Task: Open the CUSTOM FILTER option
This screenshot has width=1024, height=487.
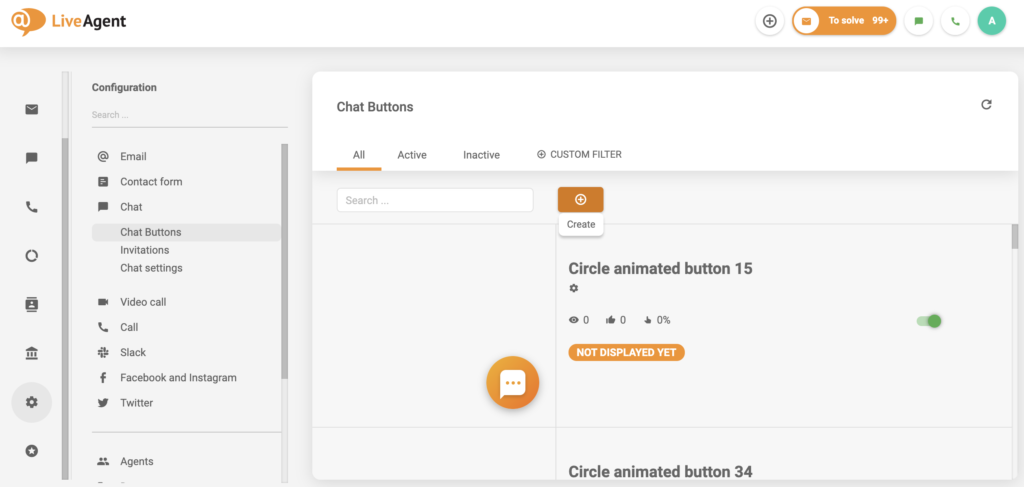Action: tap(579, 155)
